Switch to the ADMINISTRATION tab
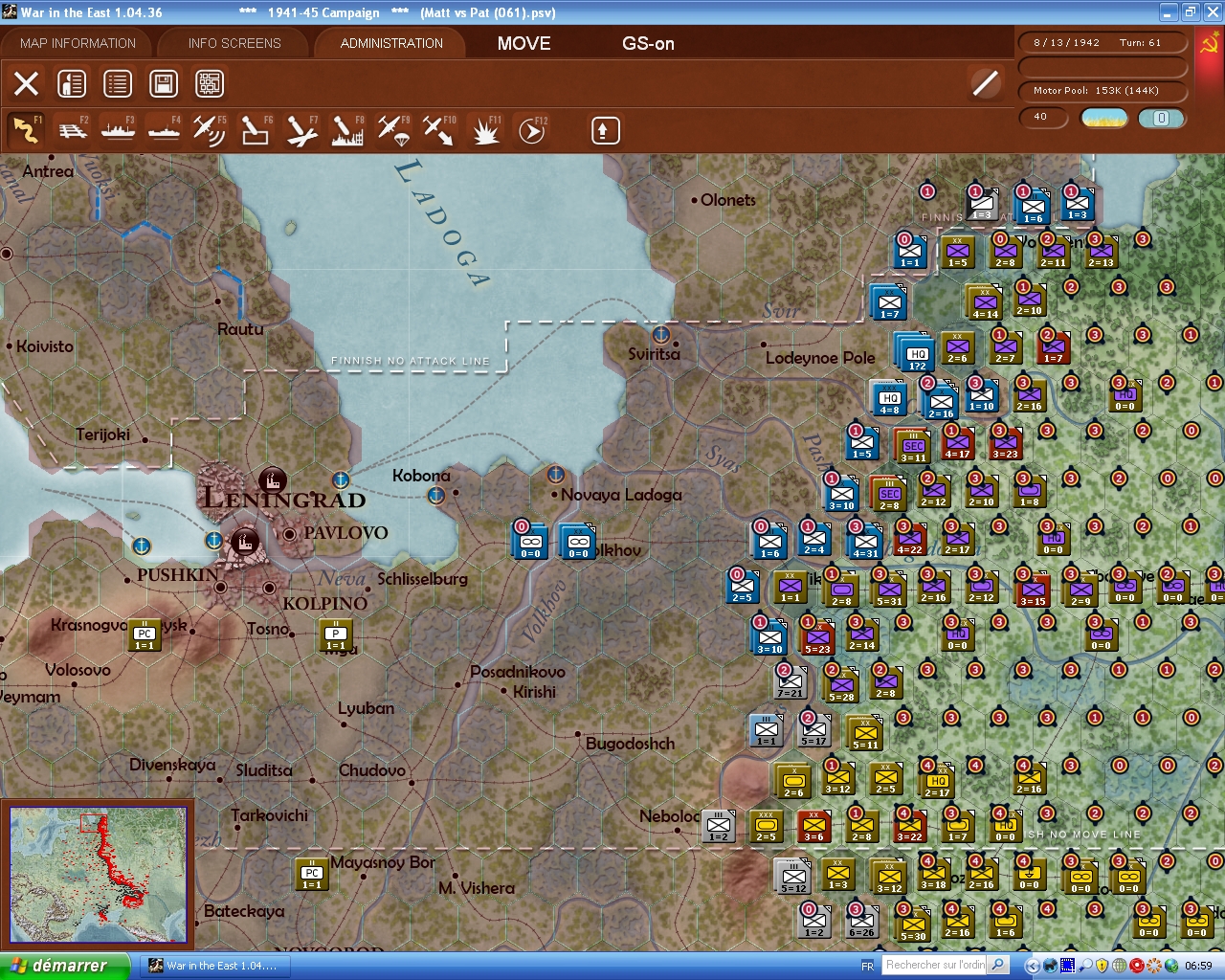Image resolution: width=1225 pixels, height=980 pixels. pos(391,43)
